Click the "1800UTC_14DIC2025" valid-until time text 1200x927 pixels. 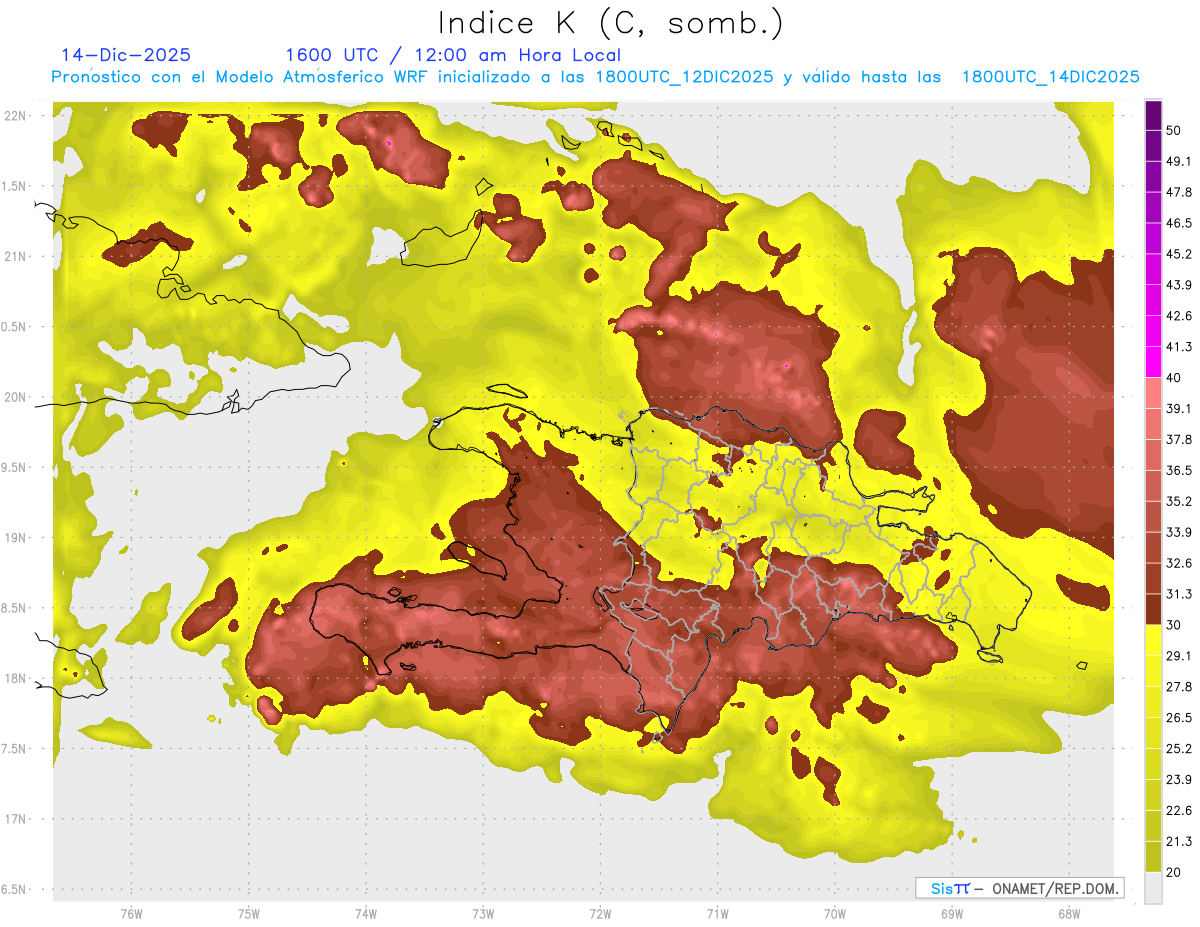(x=1050, y=77)
